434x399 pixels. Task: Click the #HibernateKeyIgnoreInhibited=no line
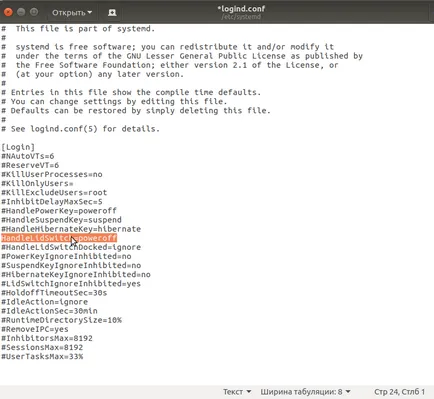(x=76, y=274)
